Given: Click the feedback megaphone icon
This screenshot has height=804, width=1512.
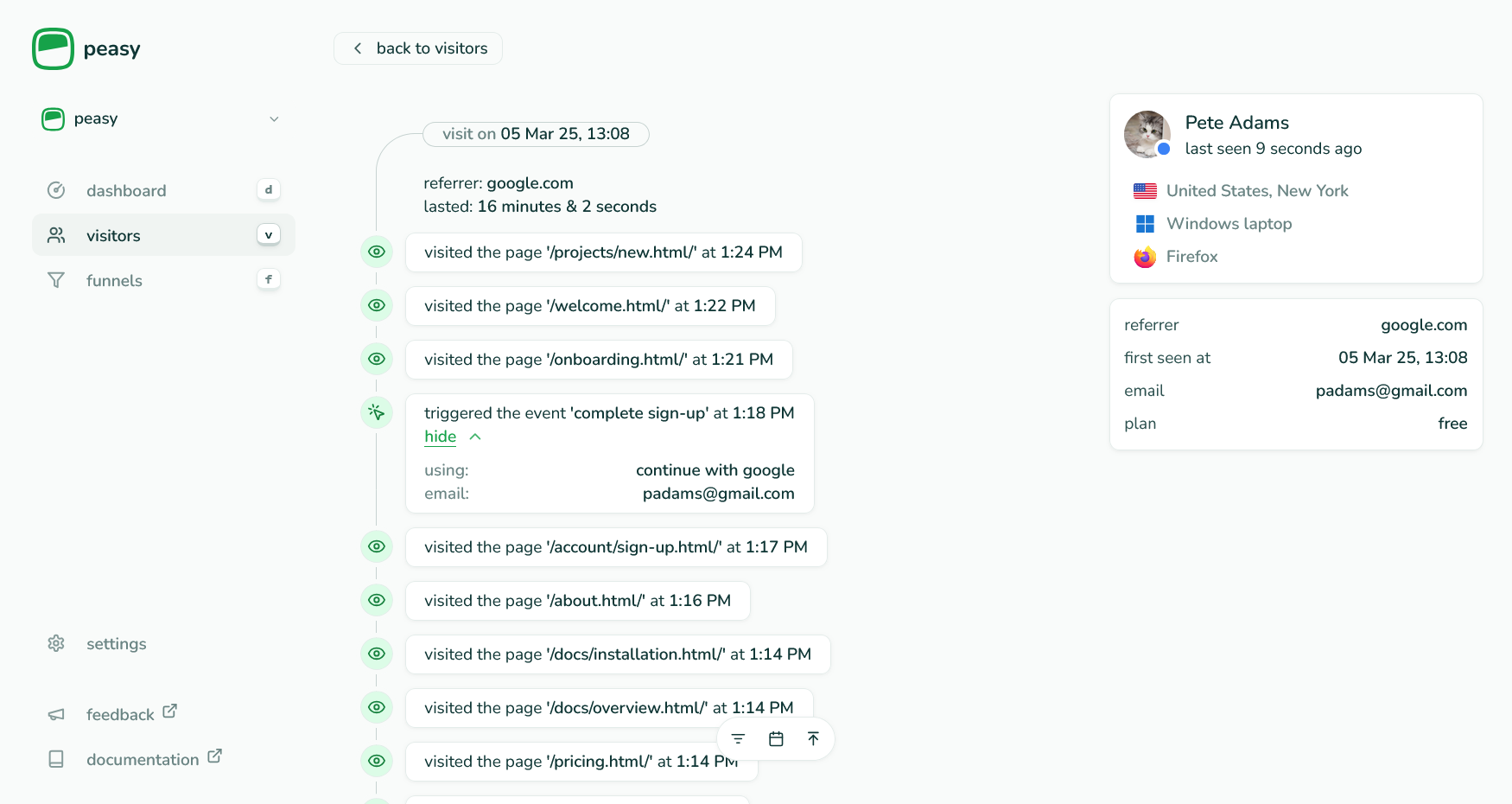Looking at the screenshot, I should pyautogui.click(x=55, y=714).
